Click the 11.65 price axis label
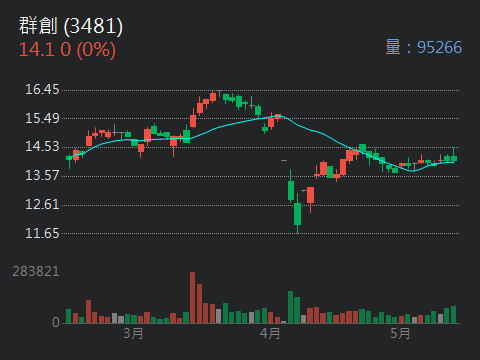 (42, 233)
